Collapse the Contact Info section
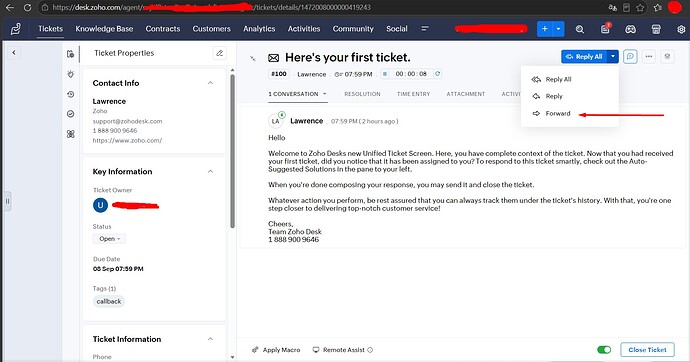 [210, 83]
